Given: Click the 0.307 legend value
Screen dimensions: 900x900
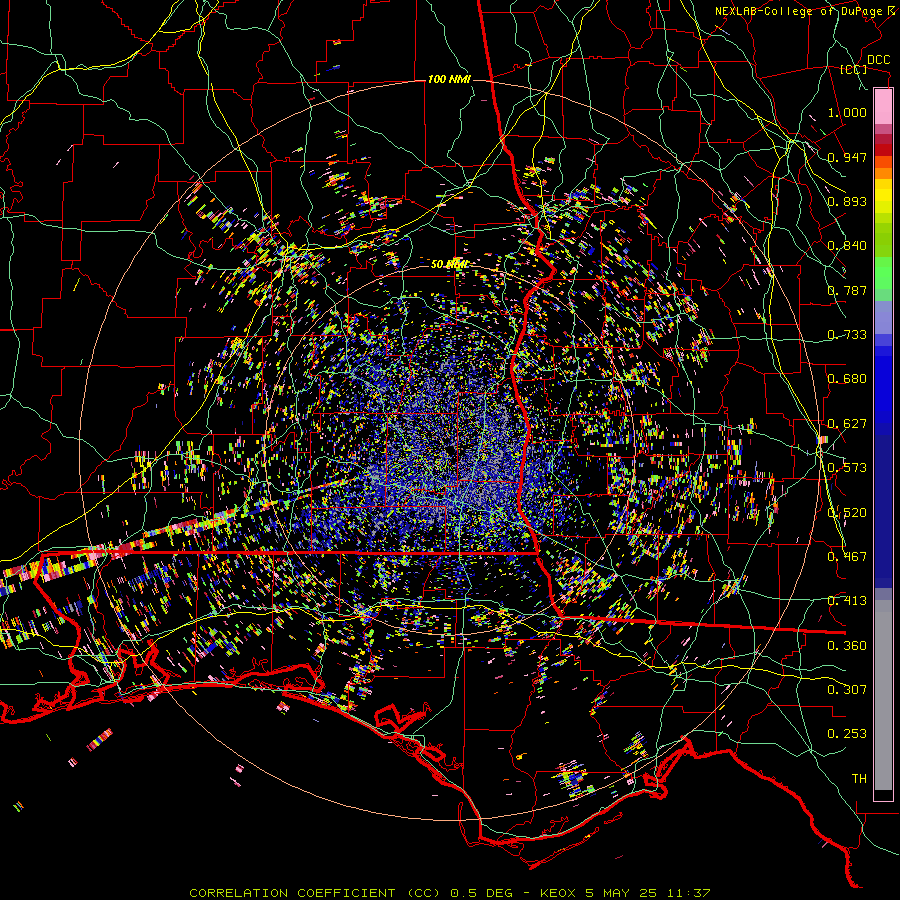Looking at the screenshot, I should point(847,690).
